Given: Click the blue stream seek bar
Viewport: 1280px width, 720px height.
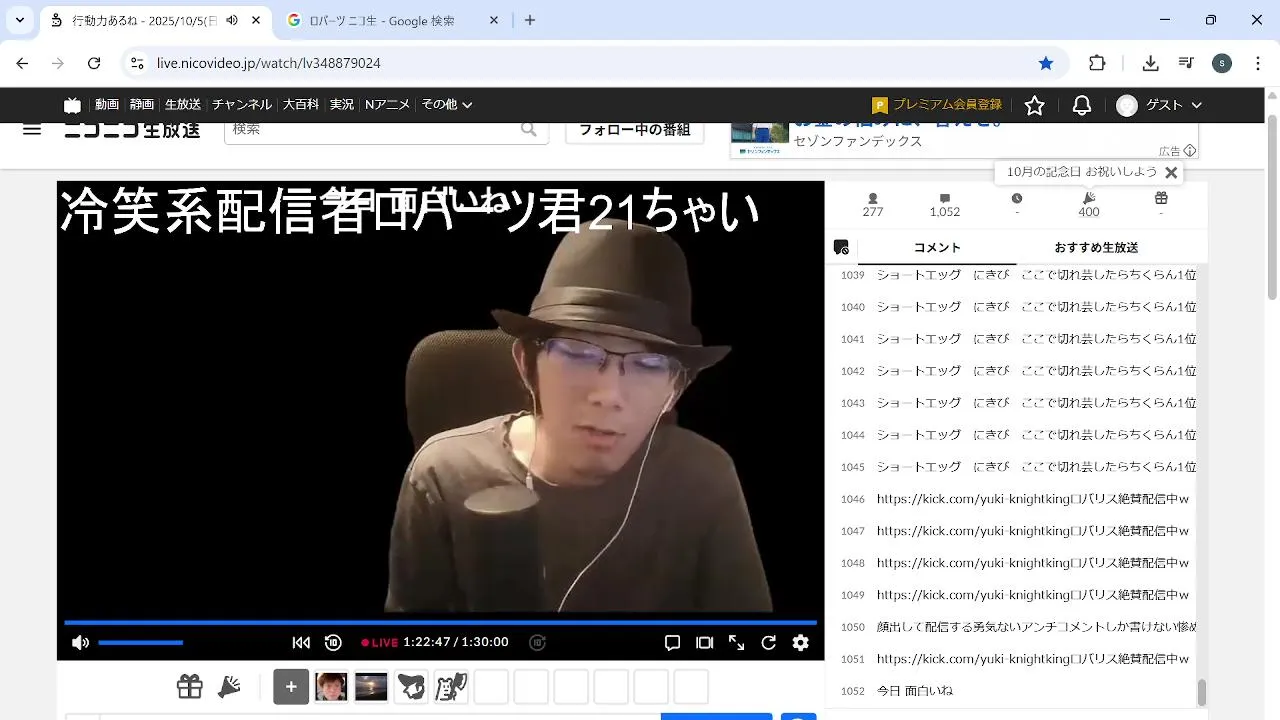Looking at the screenshot, I should click(440, 623).
